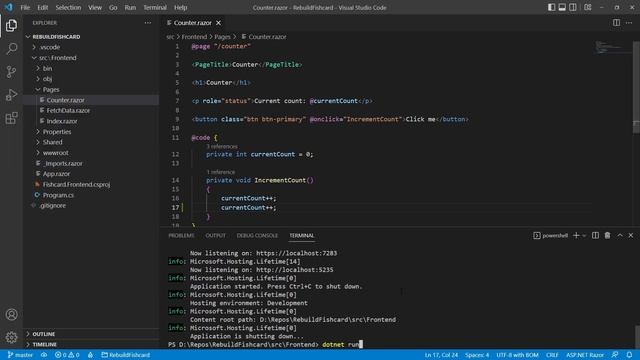Open Explorer views and more actions ellipsis
This screenshot has height=360, width=640.
tap(148, 23)
